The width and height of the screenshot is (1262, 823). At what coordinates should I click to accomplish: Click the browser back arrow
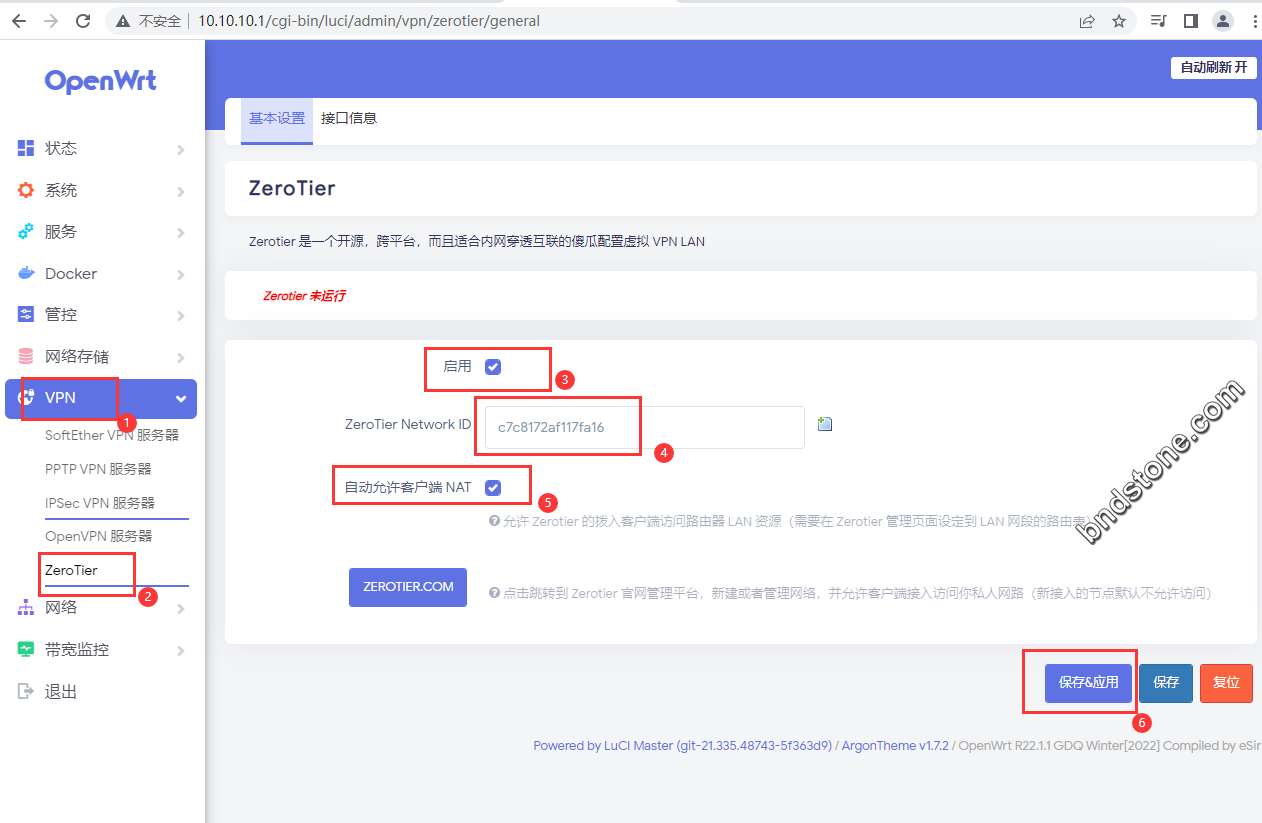point(18,21)
